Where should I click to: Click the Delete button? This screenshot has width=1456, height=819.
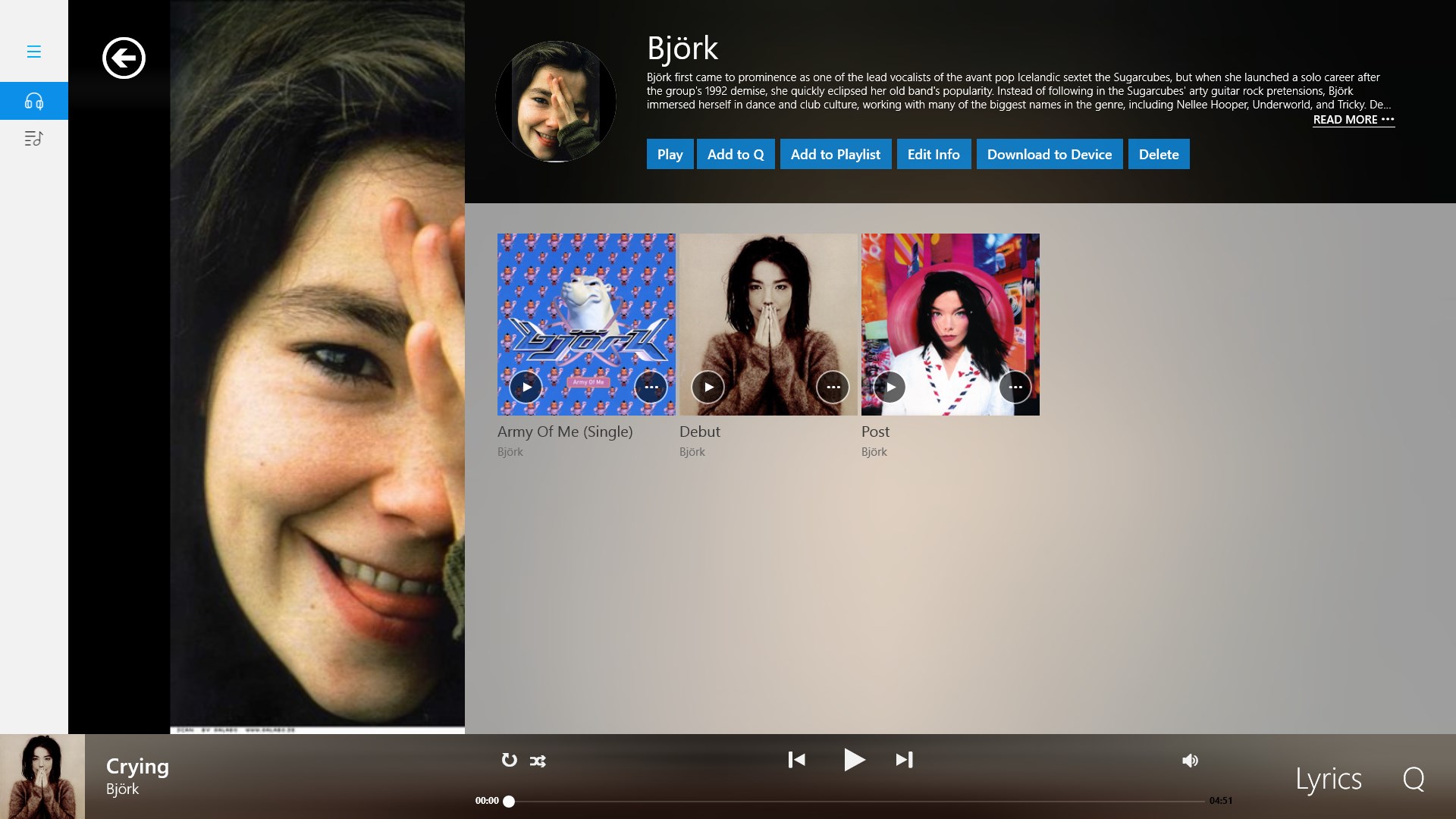click(x=1159, y=154)
